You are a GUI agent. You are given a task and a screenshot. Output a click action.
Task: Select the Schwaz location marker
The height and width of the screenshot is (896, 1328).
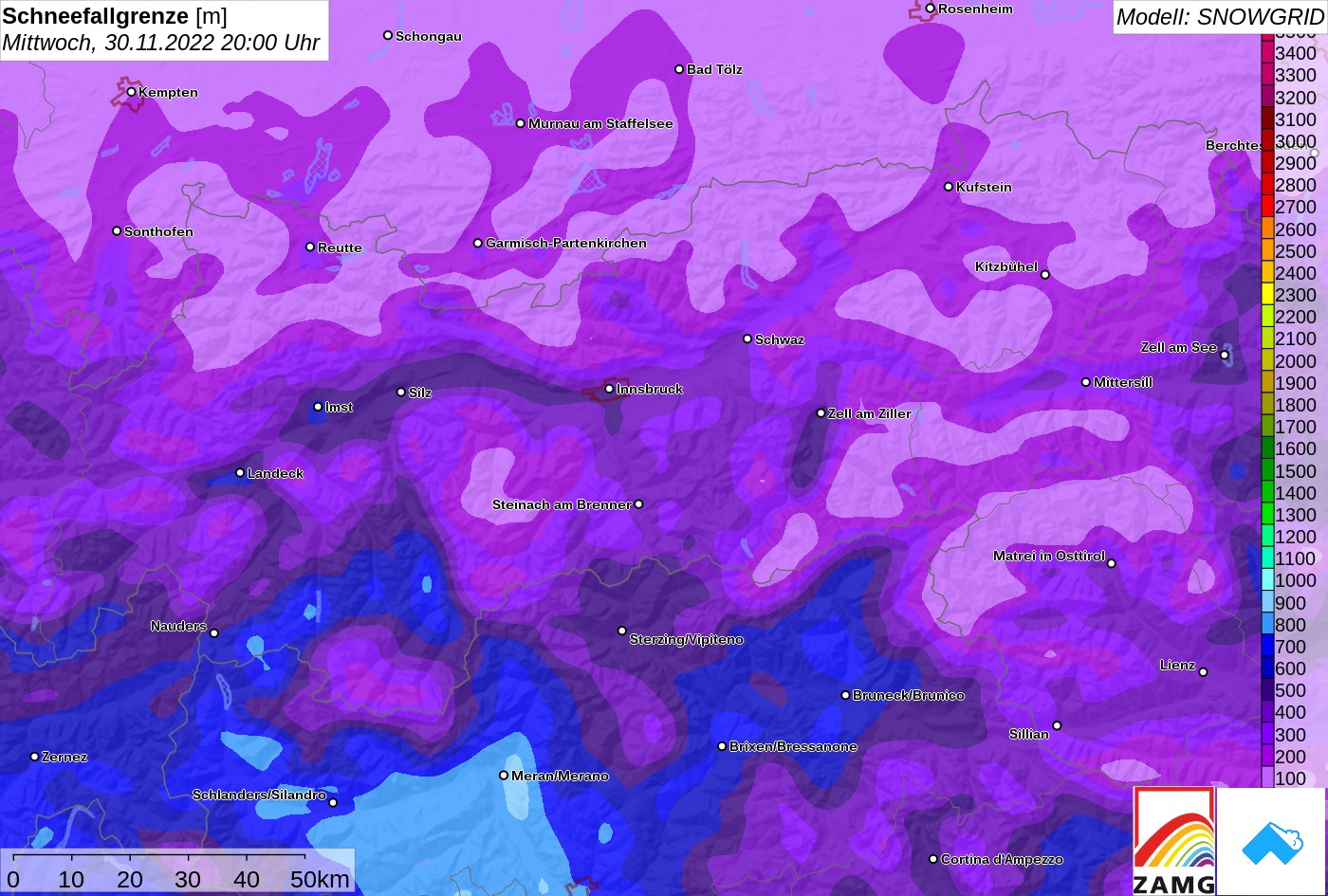pos(747,338)
